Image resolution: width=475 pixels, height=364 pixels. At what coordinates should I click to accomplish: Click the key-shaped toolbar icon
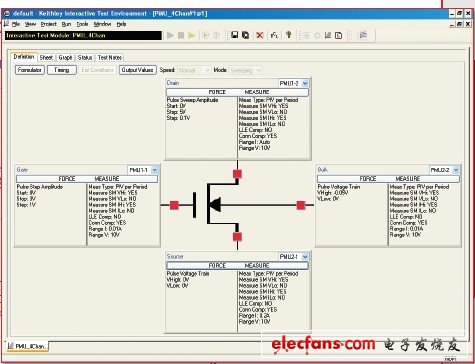click(289, 35)
